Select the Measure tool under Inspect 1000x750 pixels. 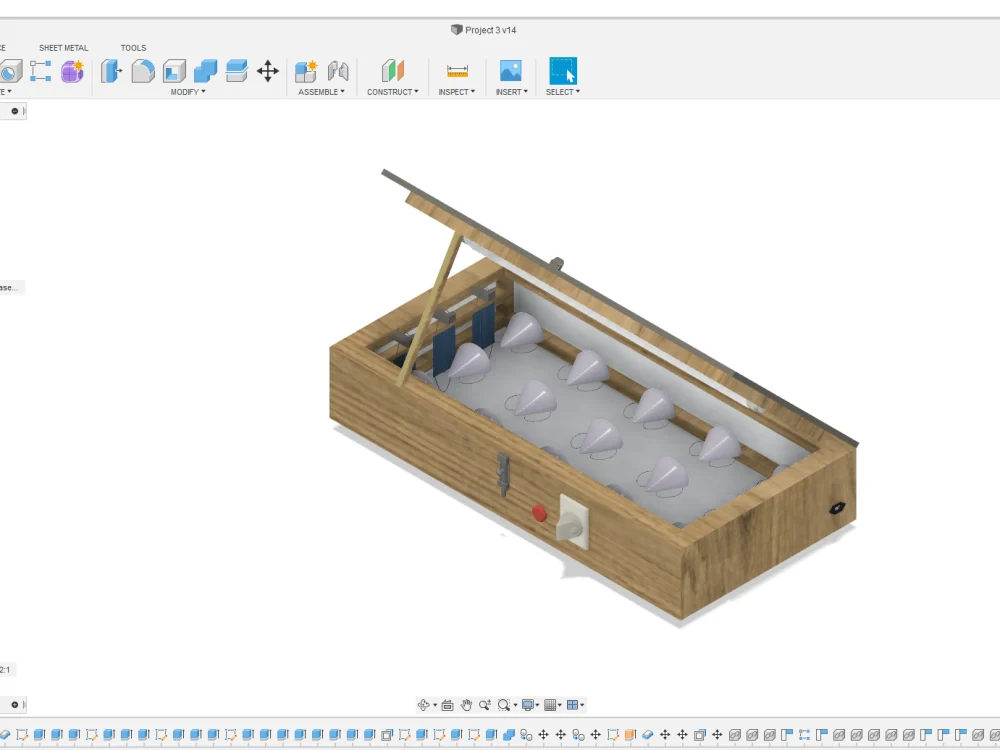pos(456,72)
